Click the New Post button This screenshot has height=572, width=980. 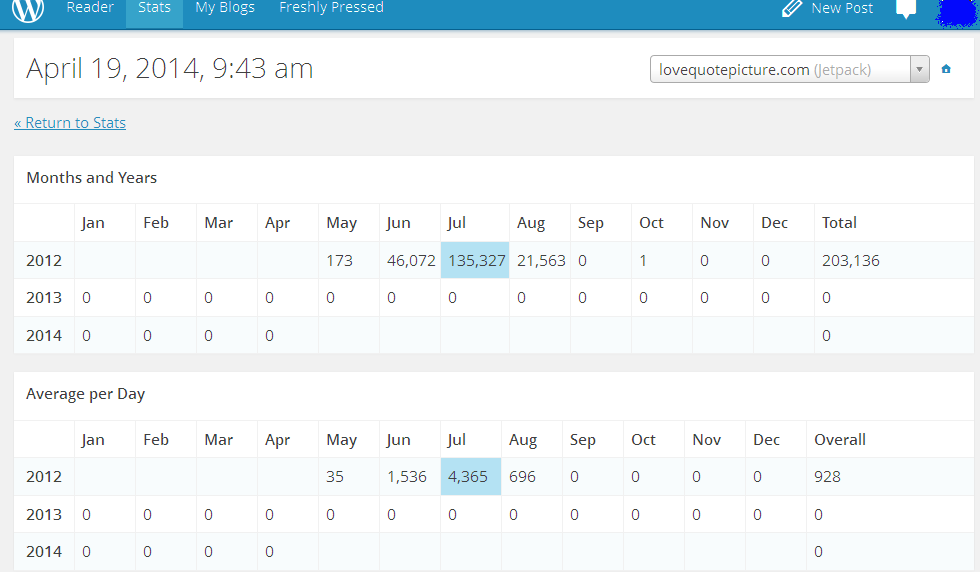pos(828,9)
